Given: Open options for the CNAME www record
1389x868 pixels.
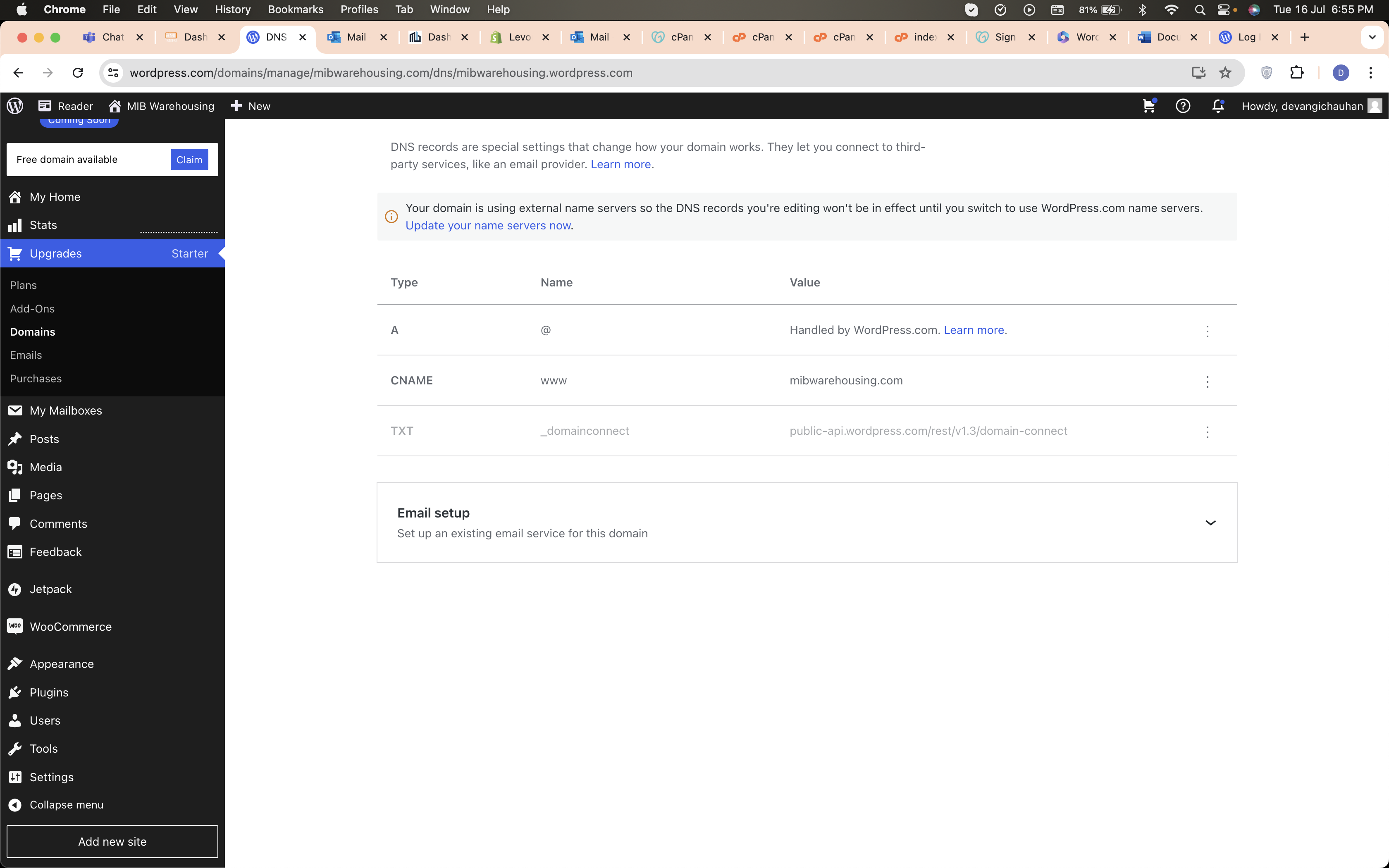Looking at the screenshot, I should (1207, 382).
